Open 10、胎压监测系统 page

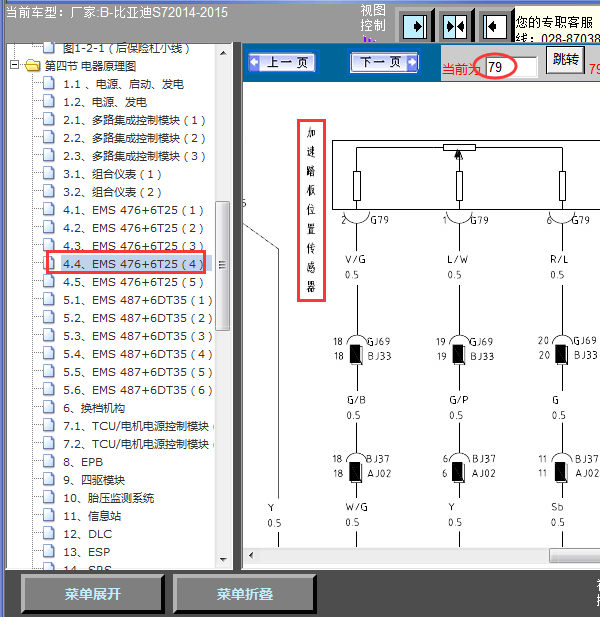point(109,498)
